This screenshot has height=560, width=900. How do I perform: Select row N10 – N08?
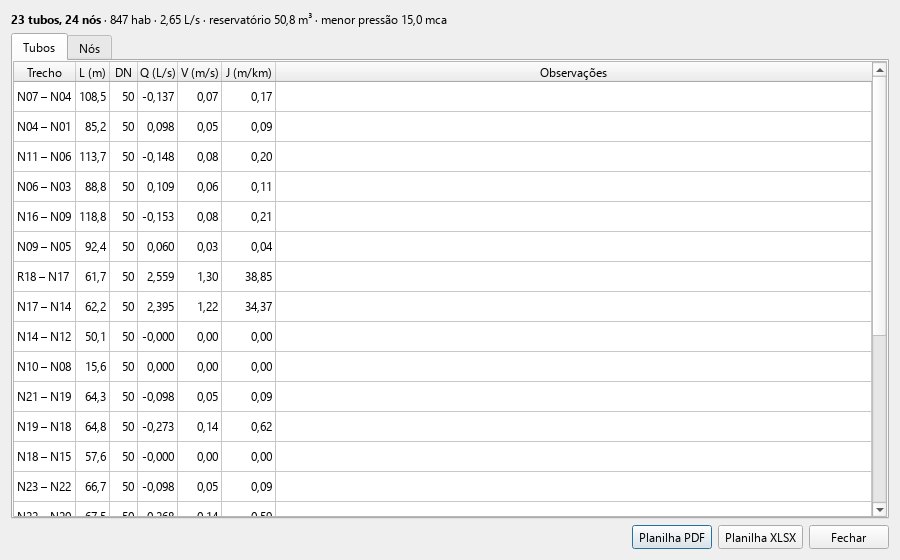coord(443,366)
